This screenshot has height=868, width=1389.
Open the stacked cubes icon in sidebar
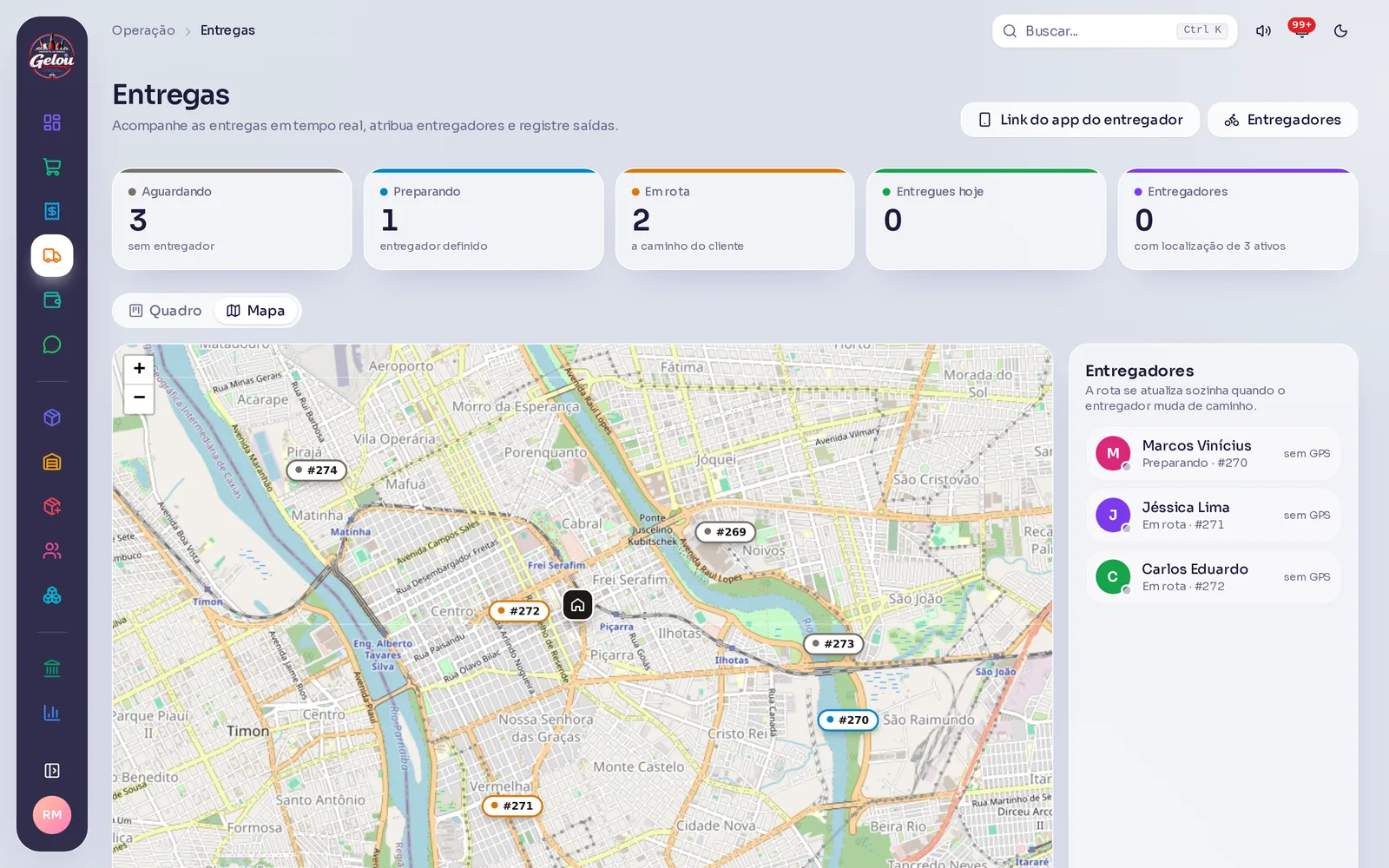coord(52,595)
